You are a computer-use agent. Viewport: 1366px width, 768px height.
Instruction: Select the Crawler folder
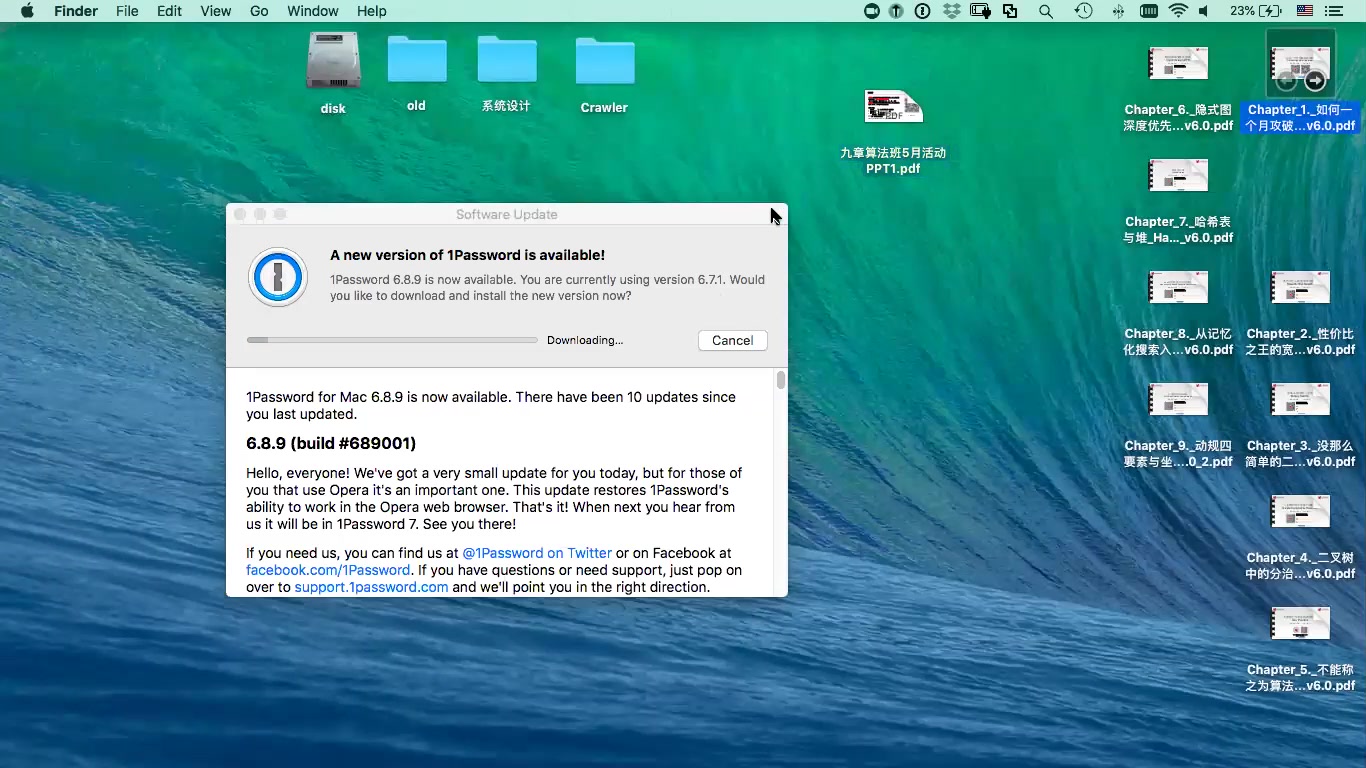pyautogui.click(x=605, y=61)
